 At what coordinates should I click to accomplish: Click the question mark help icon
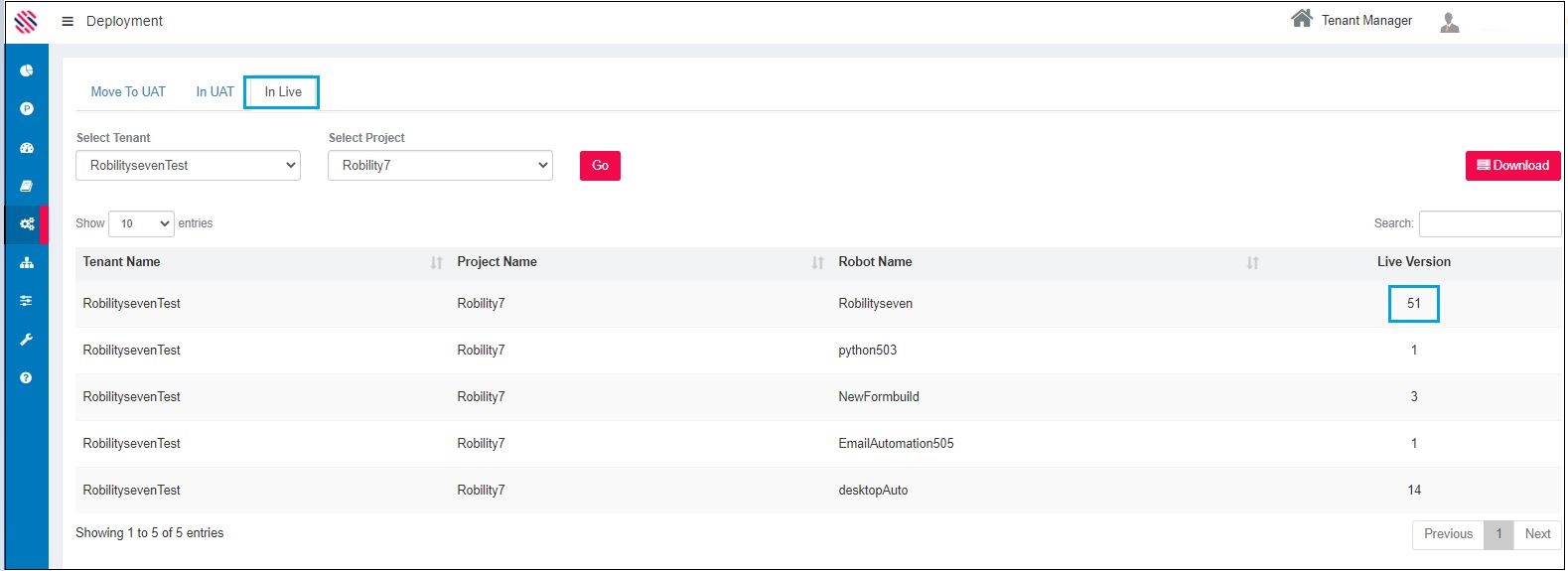27,378
